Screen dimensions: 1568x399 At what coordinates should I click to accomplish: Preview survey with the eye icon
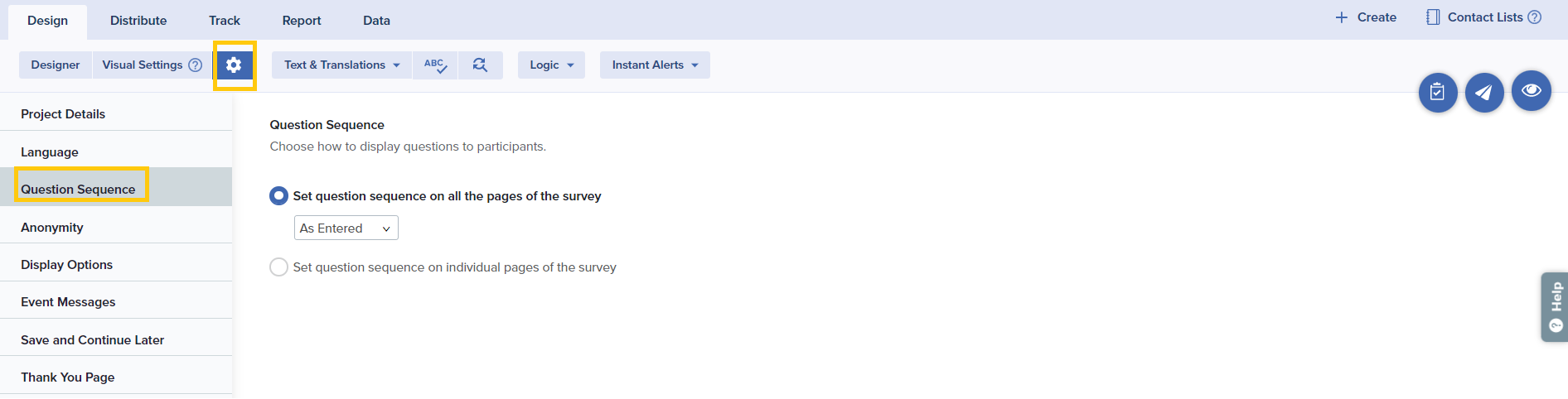(1531, 90)
